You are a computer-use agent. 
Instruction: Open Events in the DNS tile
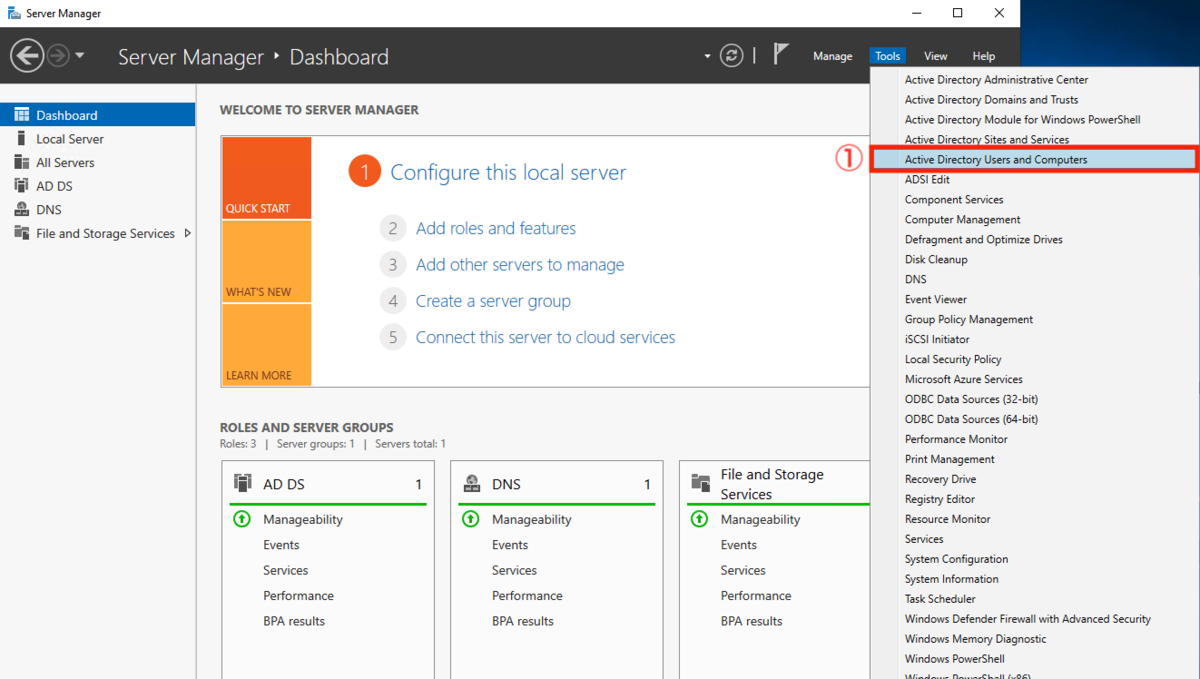click(510, 545)
